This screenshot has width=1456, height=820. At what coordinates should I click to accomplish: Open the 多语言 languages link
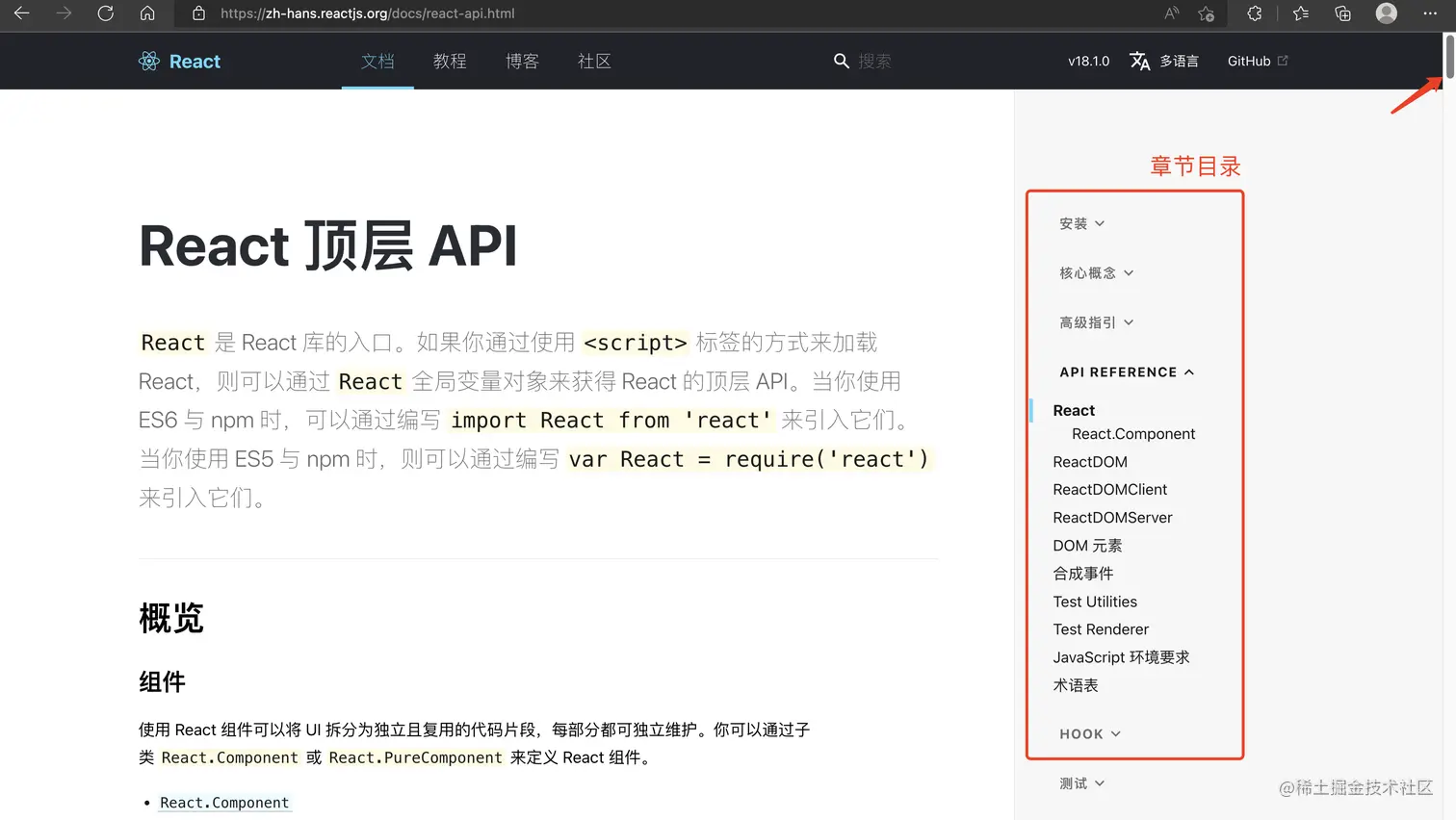[x=1179, y=61]
